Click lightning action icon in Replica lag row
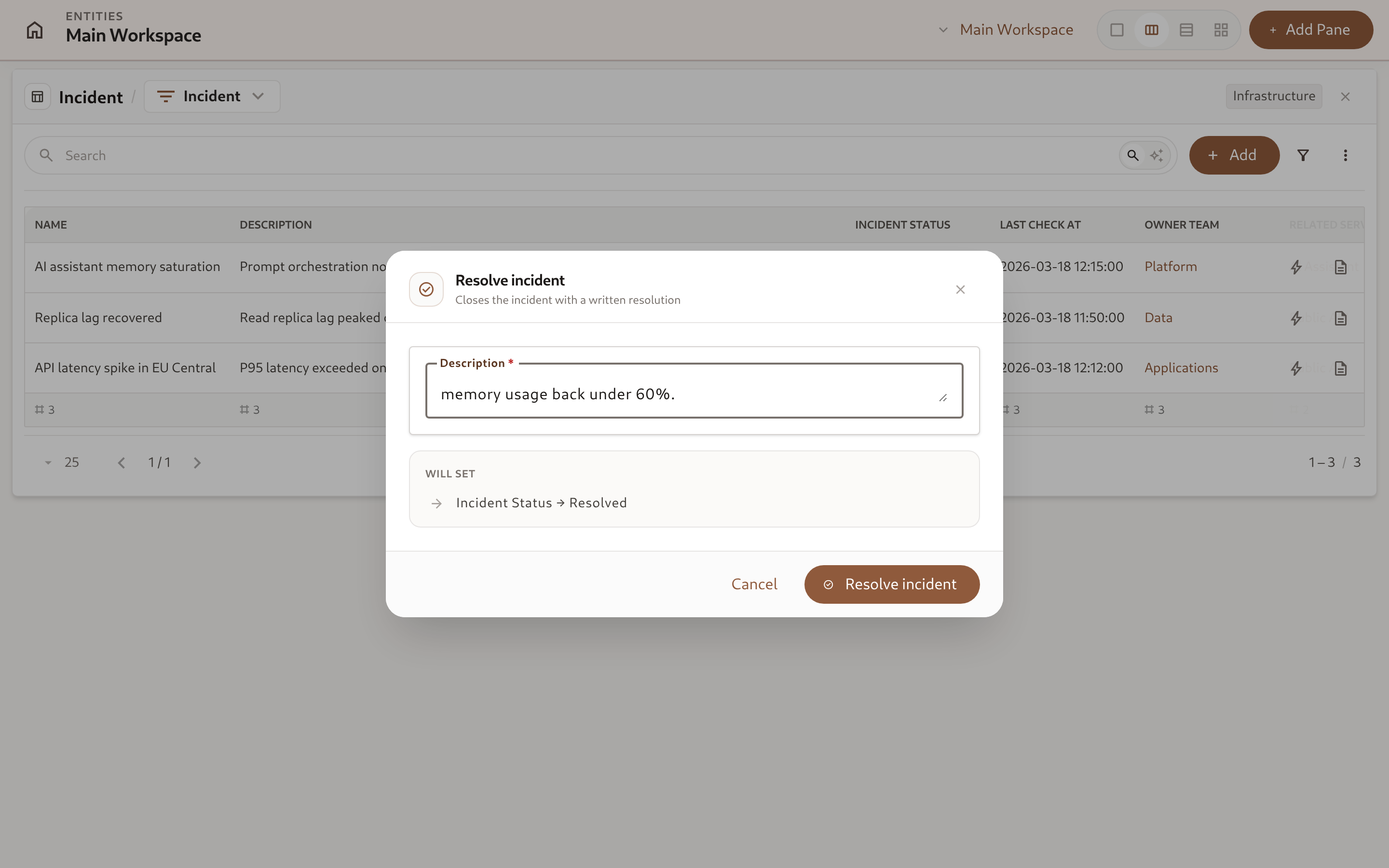1389x868 pixels. click(x=1296, y=318)
